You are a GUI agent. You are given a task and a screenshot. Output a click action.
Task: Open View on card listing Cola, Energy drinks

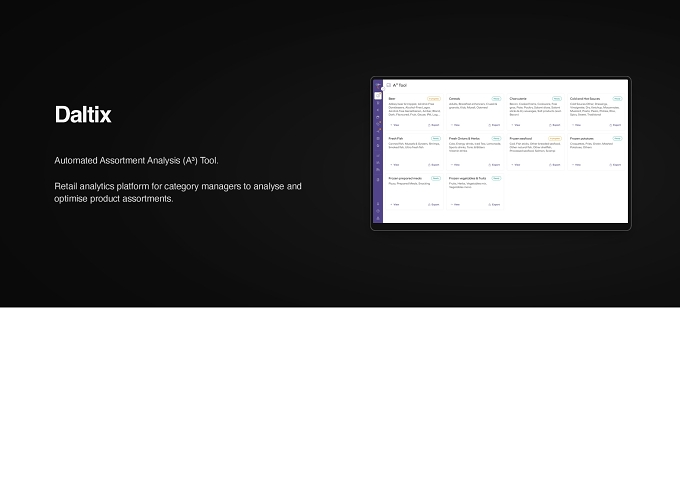(x=455, y=165)
